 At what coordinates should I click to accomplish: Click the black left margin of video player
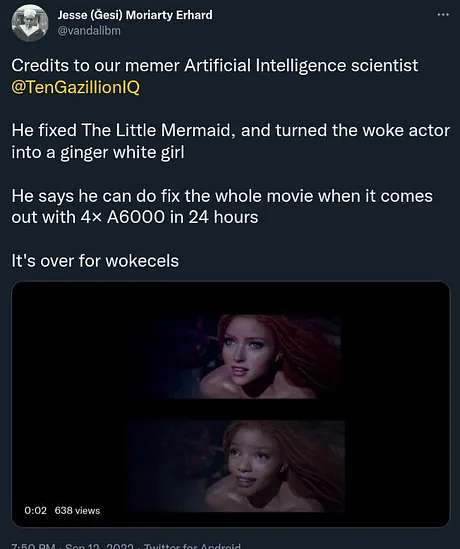point(70,403)
